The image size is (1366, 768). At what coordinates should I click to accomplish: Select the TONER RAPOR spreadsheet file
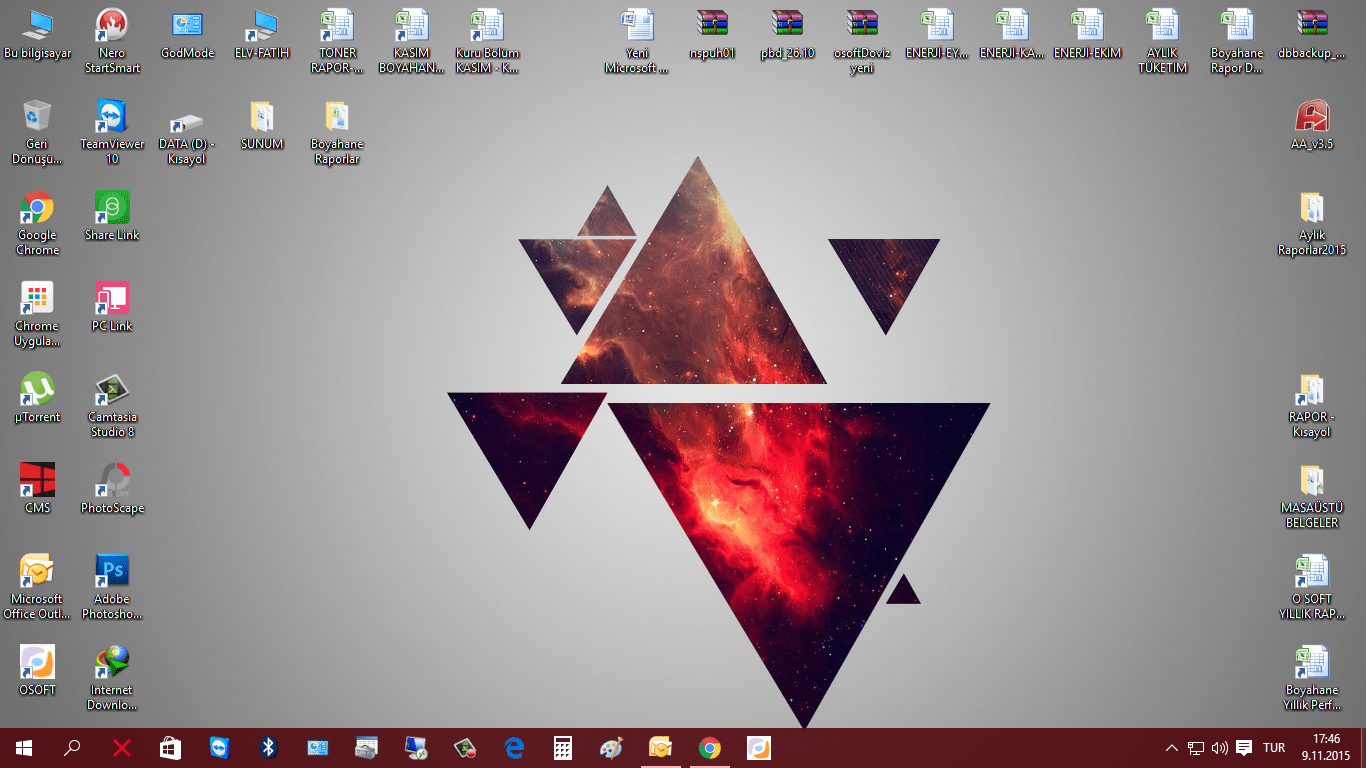[x=337, y=42]
